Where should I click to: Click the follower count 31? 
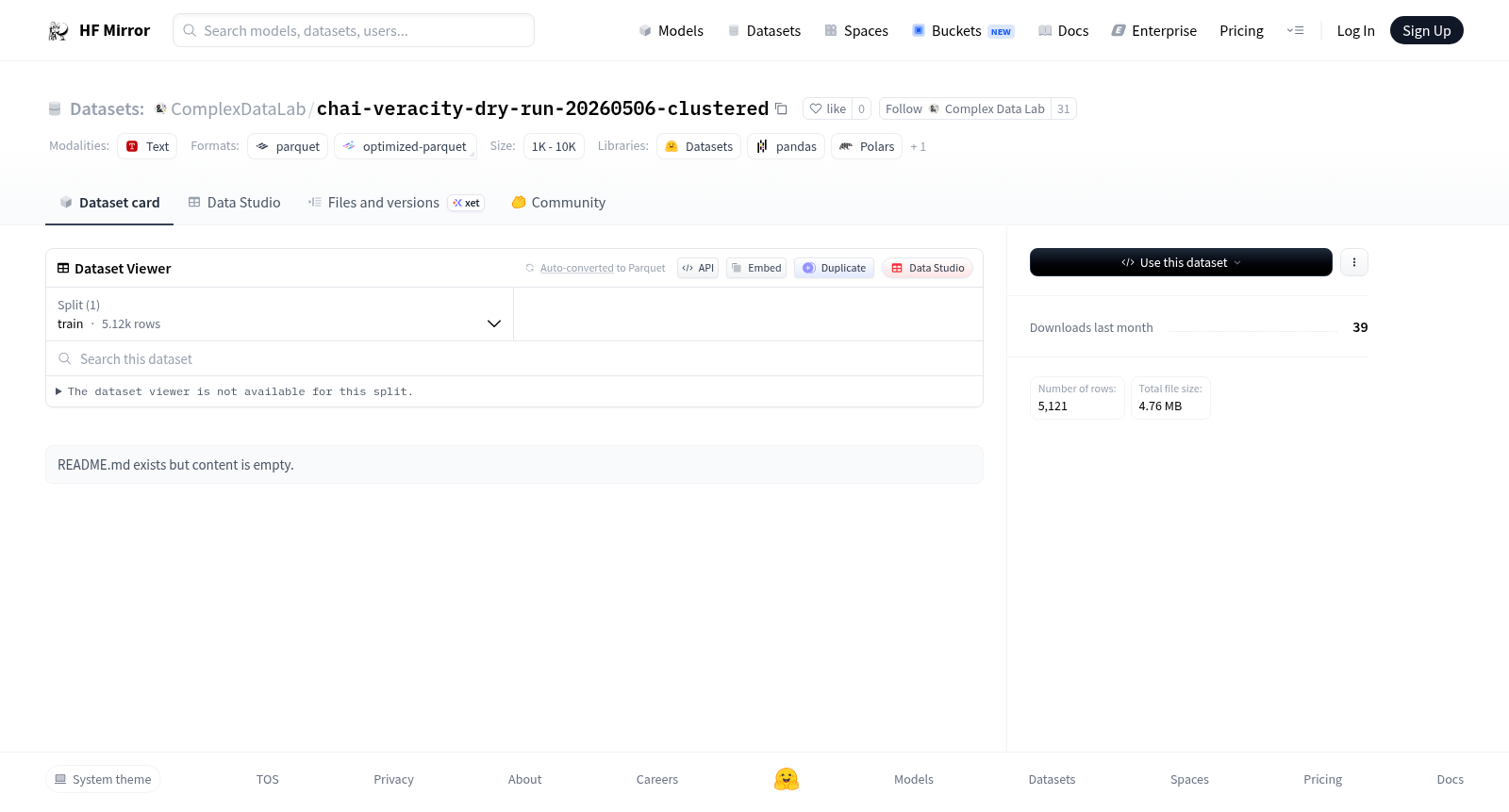[1063, 108]
